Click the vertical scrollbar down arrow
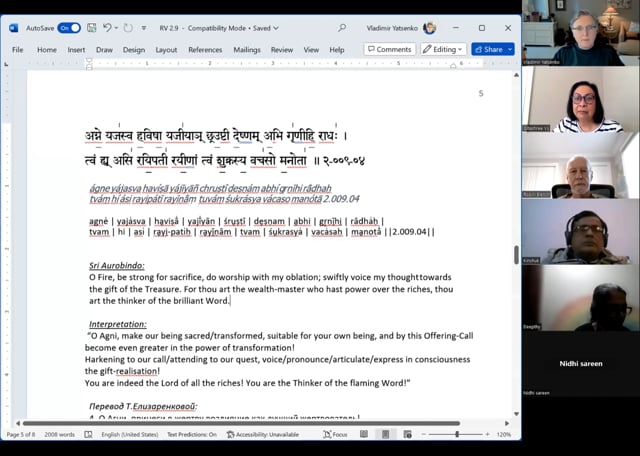The image size is (640, 456). pyautogui.click(x=516, y=414)
